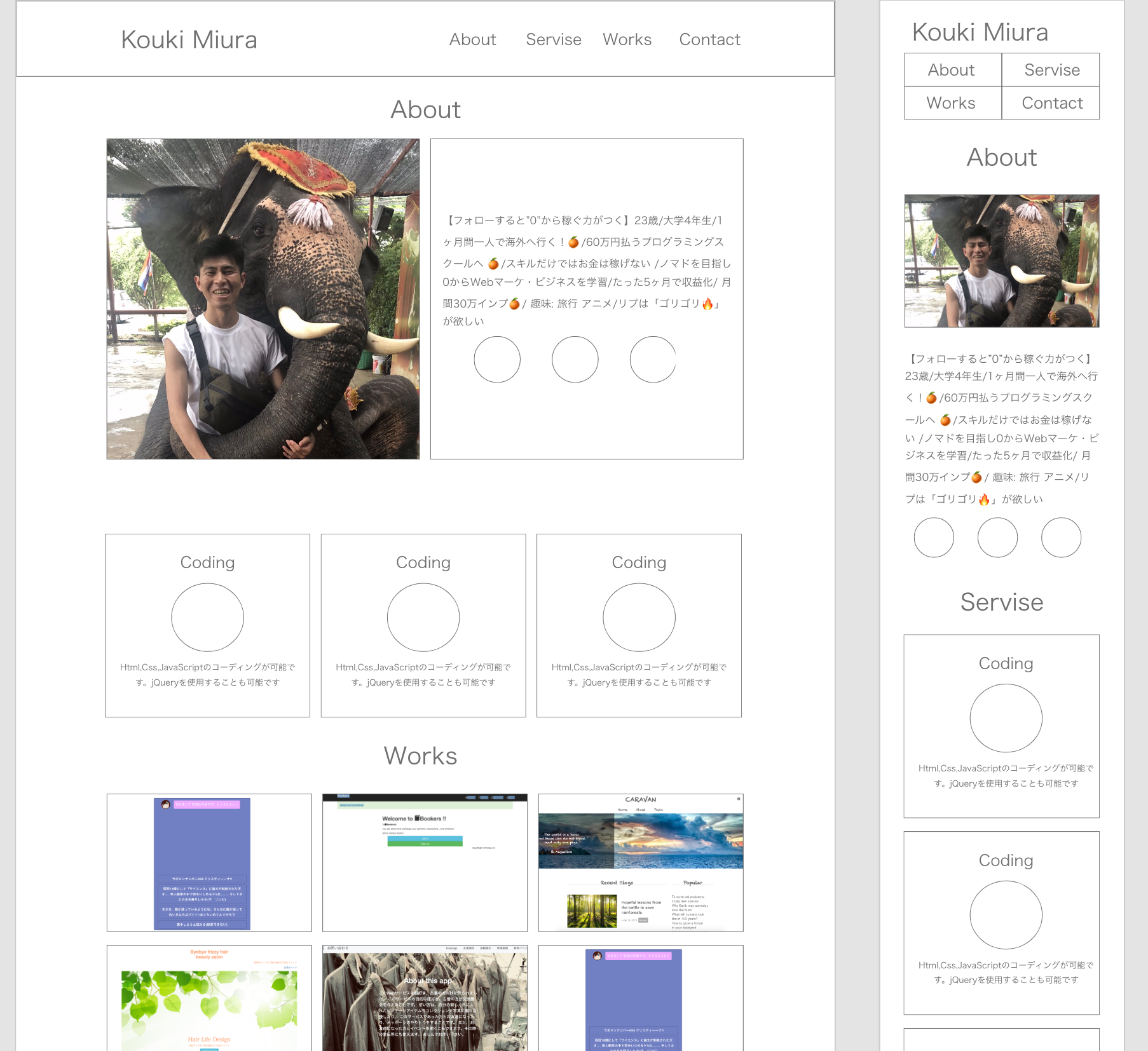This screenshot has height=1051, width=1148.
Task: Click the circle icon in the first desktop Coding card
Action: pos(207,618)
